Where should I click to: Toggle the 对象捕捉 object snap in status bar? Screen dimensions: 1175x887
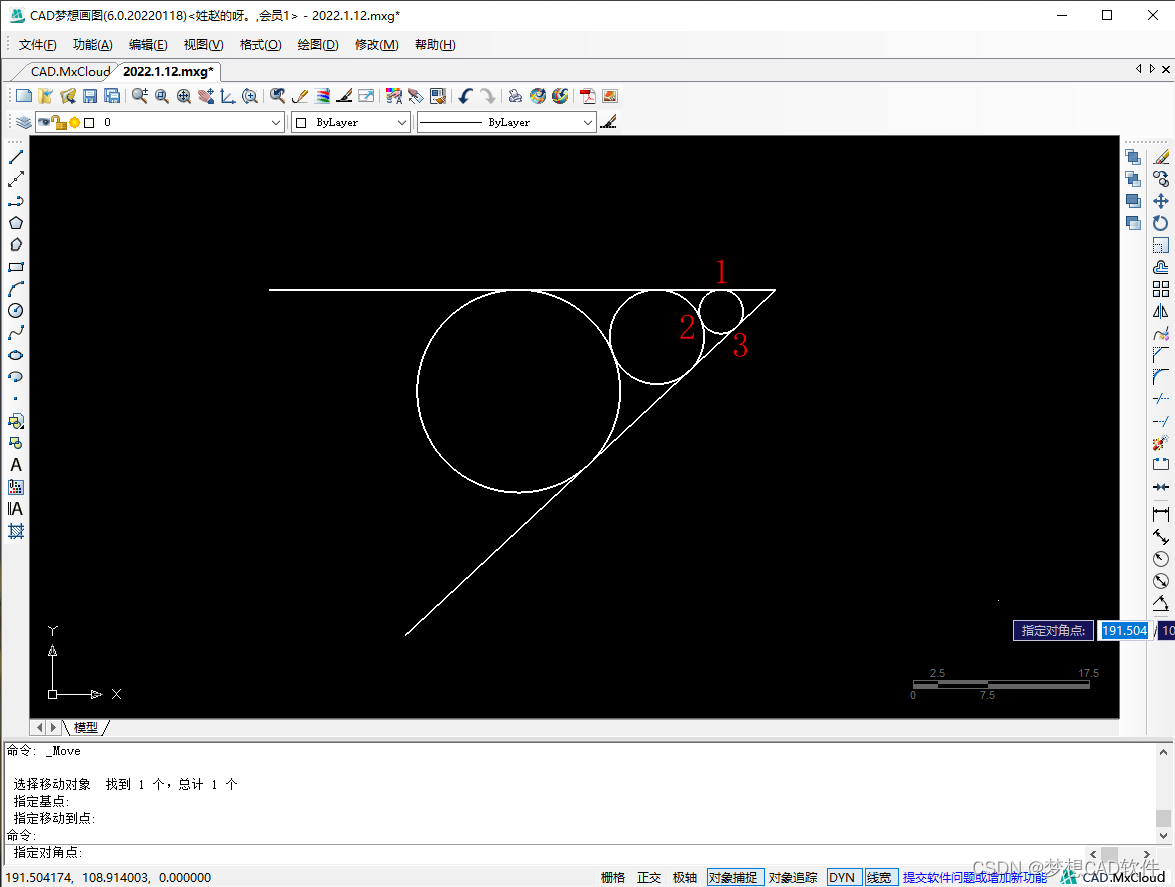734,877
